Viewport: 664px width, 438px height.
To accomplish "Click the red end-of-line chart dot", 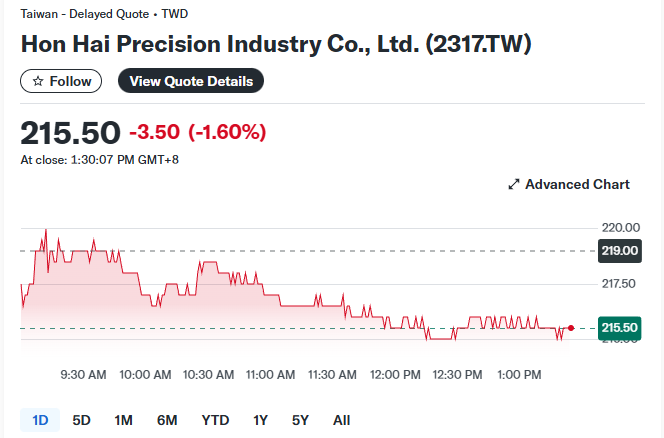I will click(x=571, y=328).
